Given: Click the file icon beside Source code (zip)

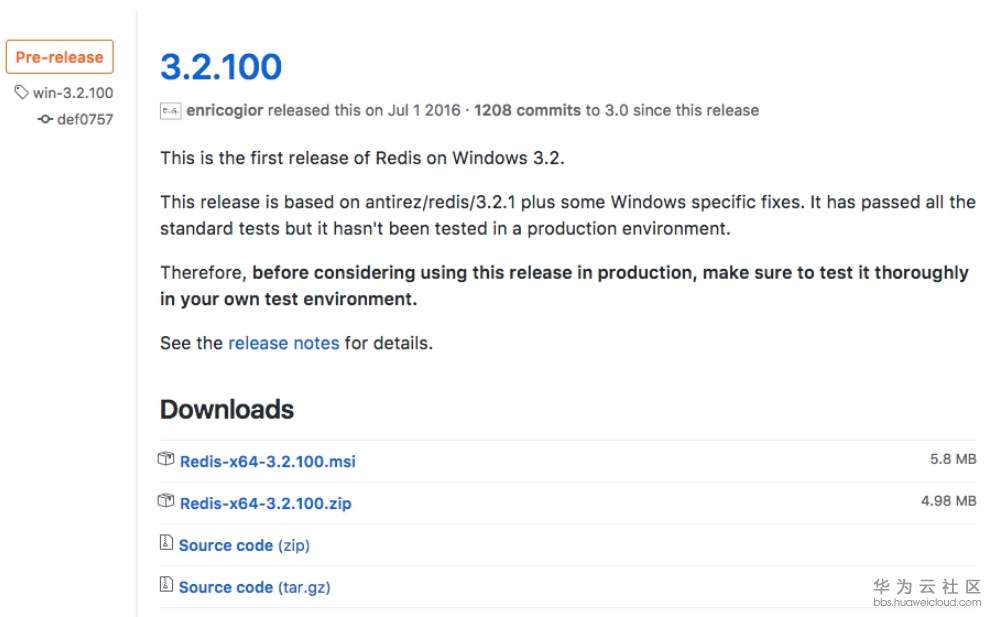Looking at the screenshot, I should coord(166,544).
